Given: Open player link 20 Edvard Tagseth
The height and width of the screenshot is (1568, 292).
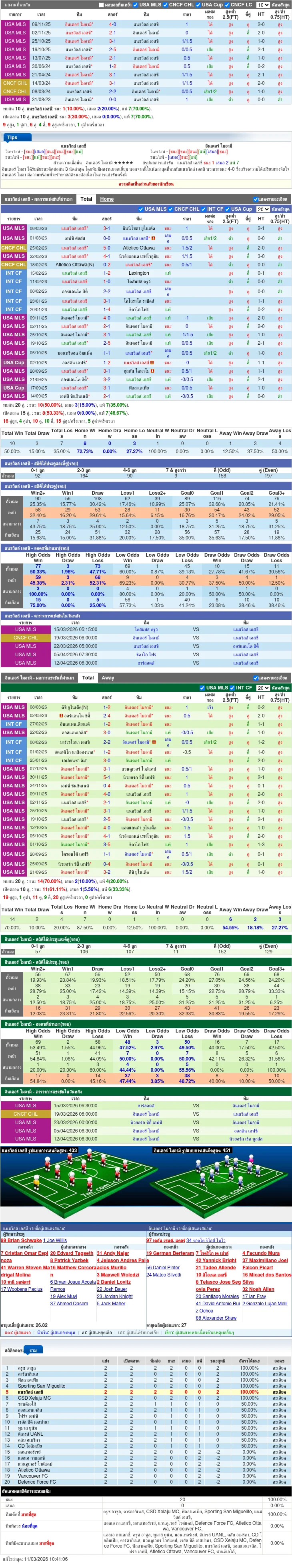Looking at the screenshot, I should tap(72, 1253).
